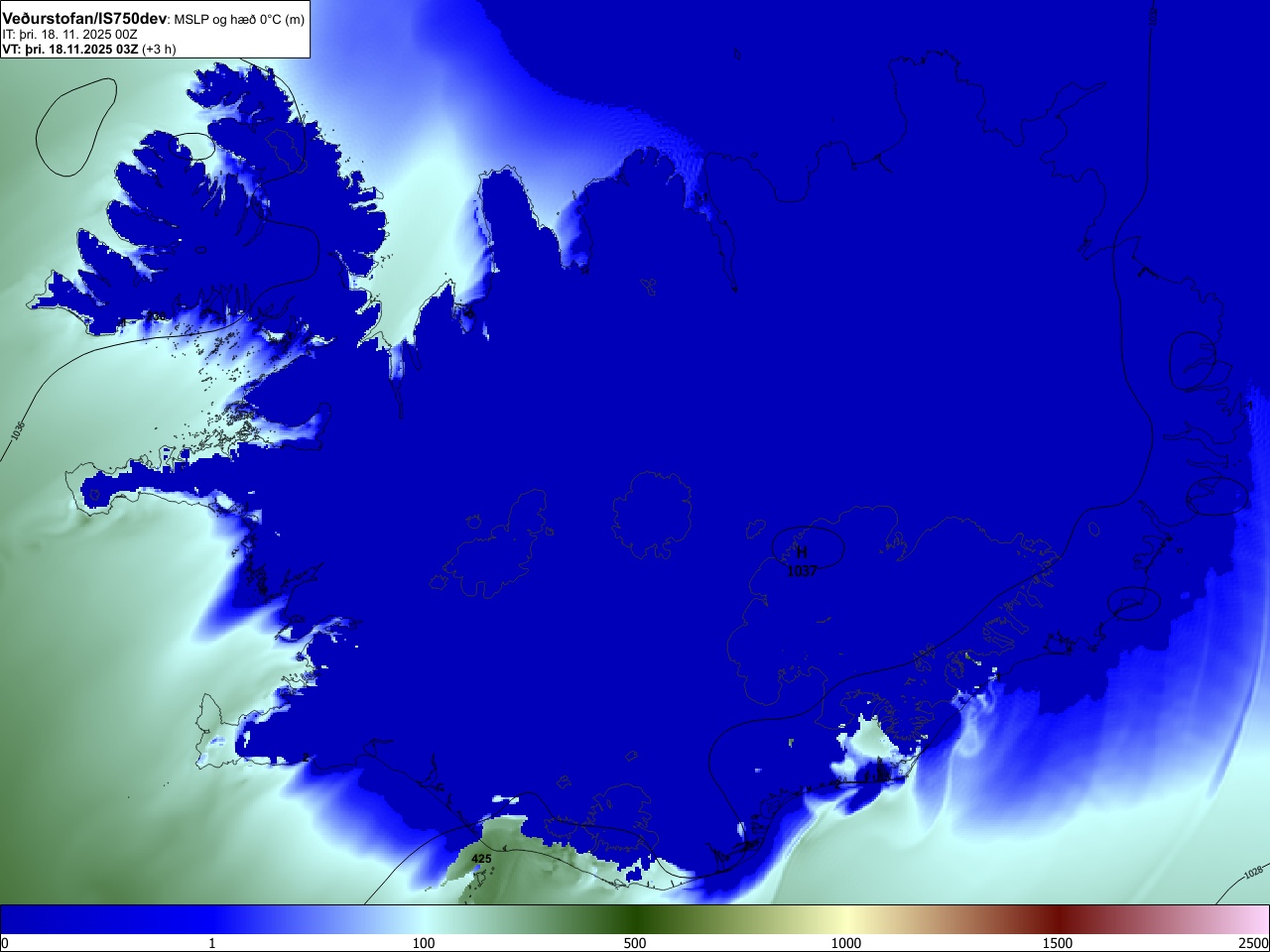Pick the dark red color at 1500 on the scale

pos(1058,919)
